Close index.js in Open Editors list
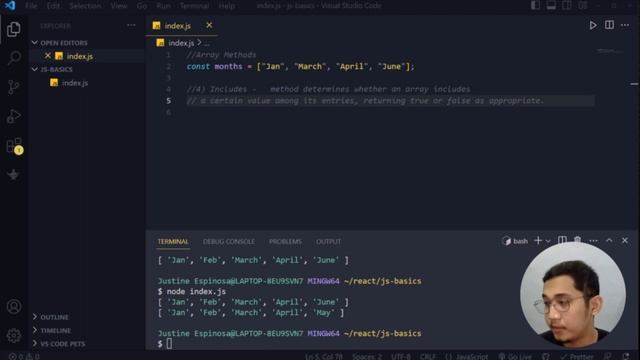The height and width of the screenshot is (360, 640). point(48,56)
